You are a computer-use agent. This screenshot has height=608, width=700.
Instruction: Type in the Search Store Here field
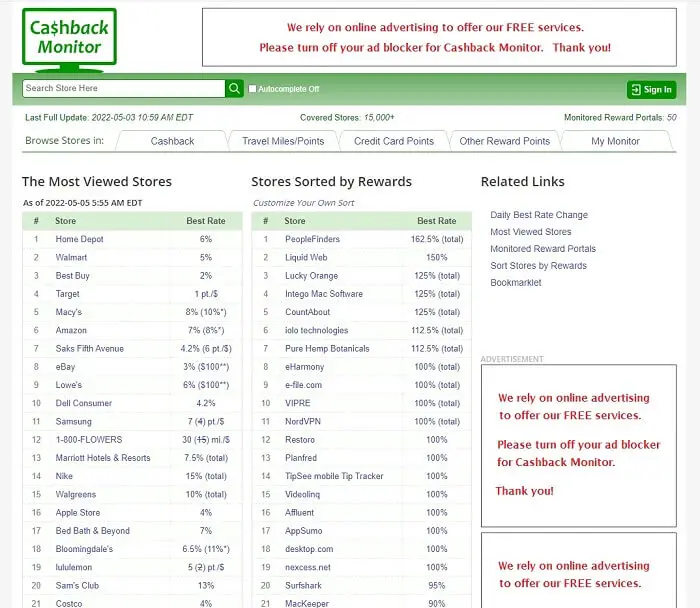[x=123, y=88]
